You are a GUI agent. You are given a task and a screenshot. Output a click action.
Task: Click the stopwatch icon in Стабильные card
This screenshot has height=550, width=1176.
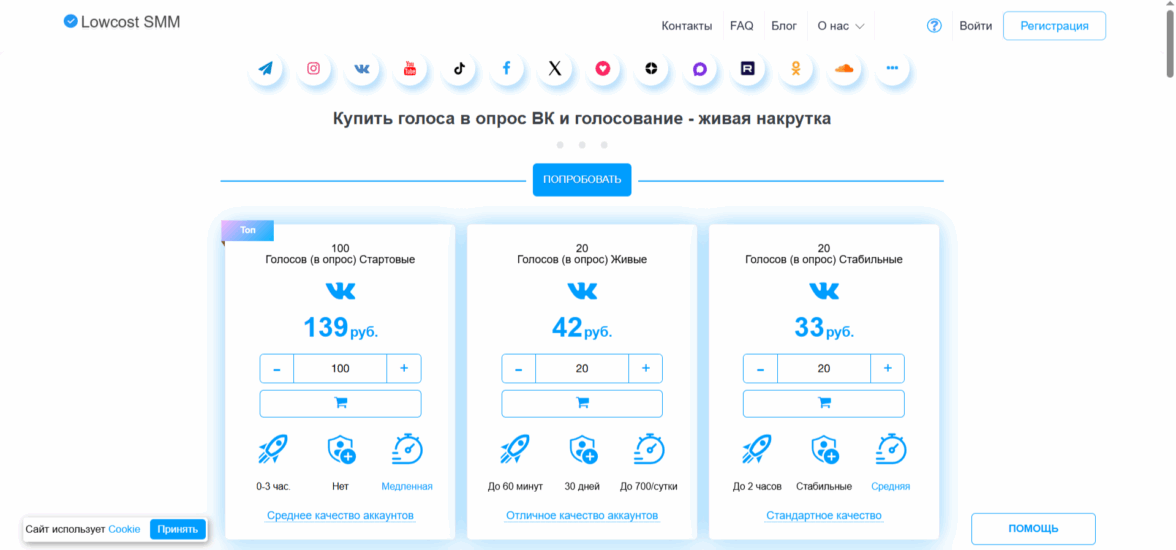pos(891,449)
